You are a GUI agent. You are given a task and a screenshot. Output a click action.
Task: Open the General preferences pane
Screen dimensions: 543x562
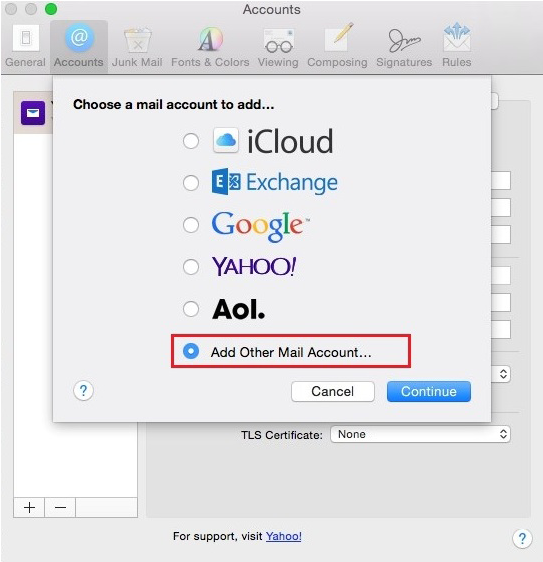[25, 47]
